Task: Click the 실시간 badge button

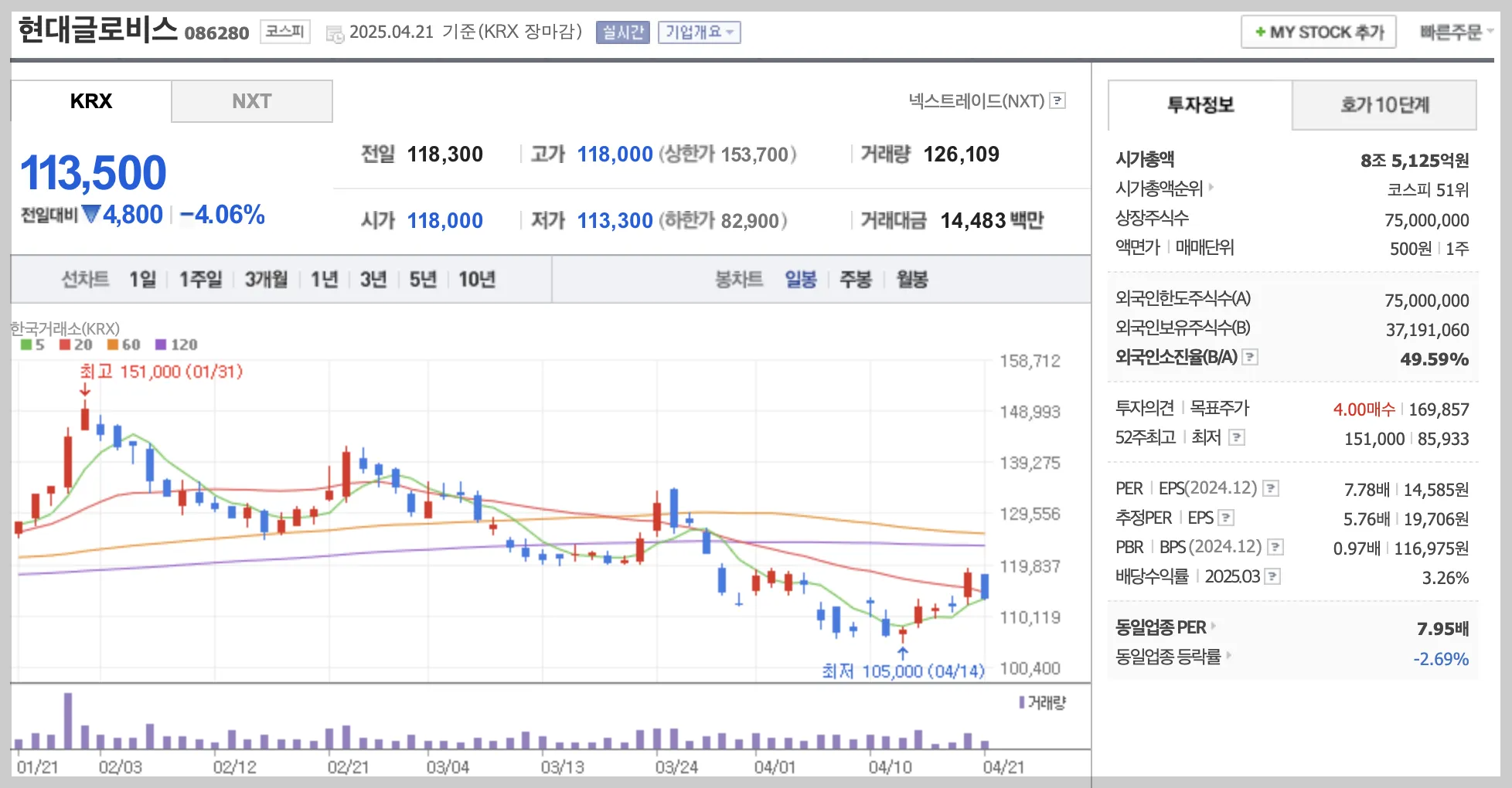Action: click(623, 32)
